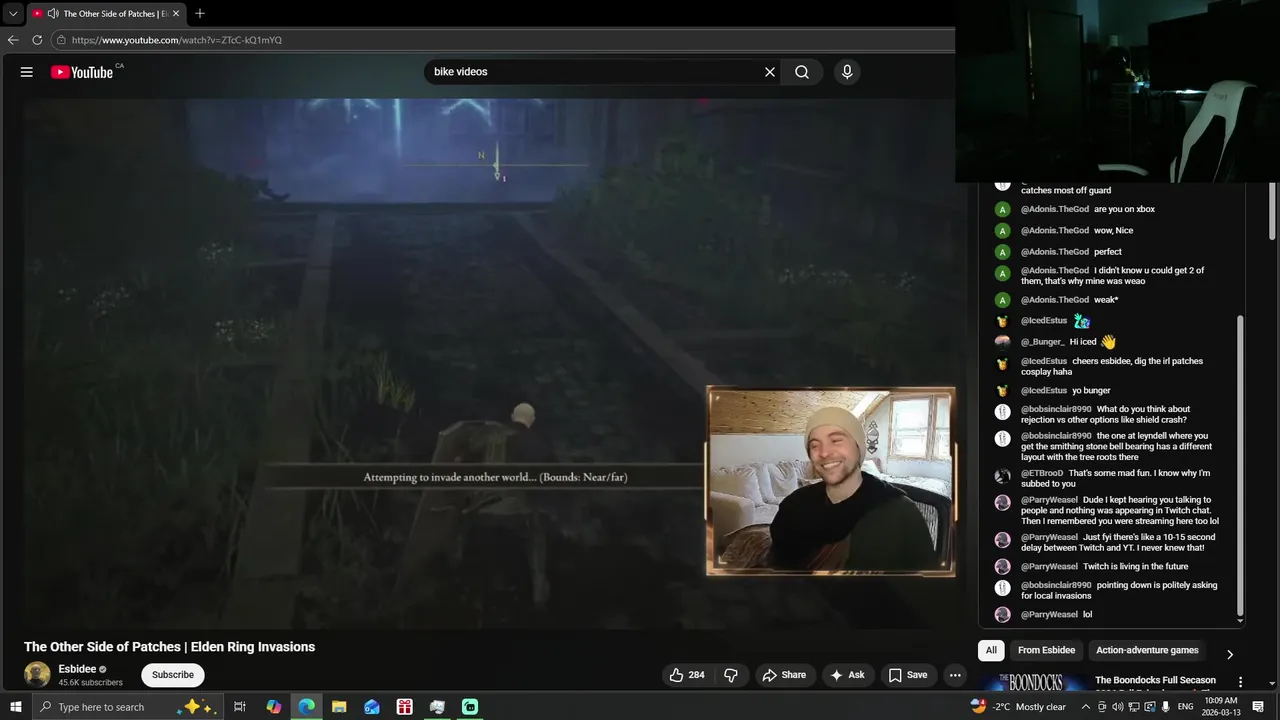This screenshot has height=720, width=1280.
Task: Select the 'All' filter chip
Action: [991, 650]
